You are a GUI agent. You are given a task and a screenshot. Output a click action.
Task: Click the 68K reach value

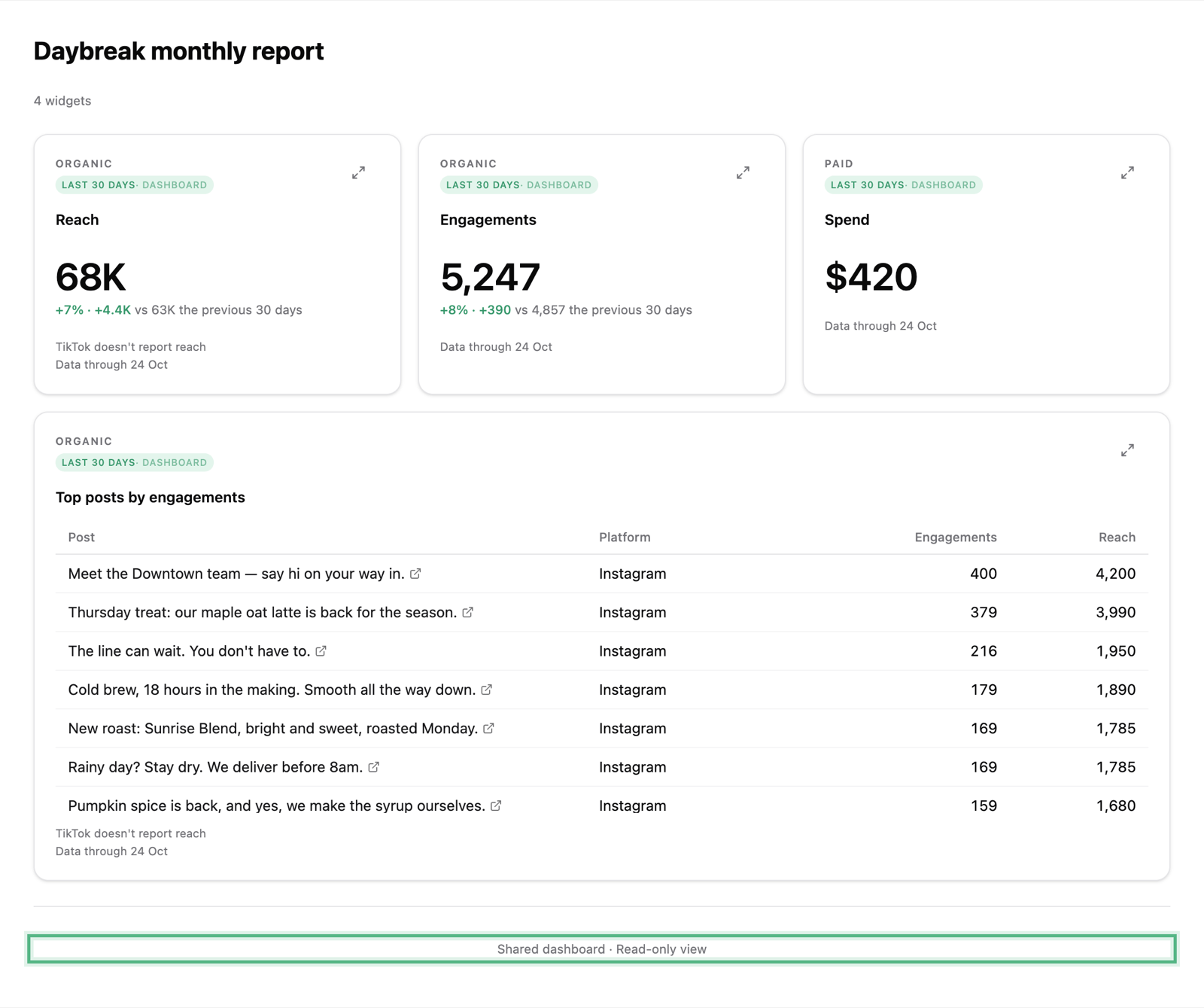pyautogui.click(x=90, y=277)
